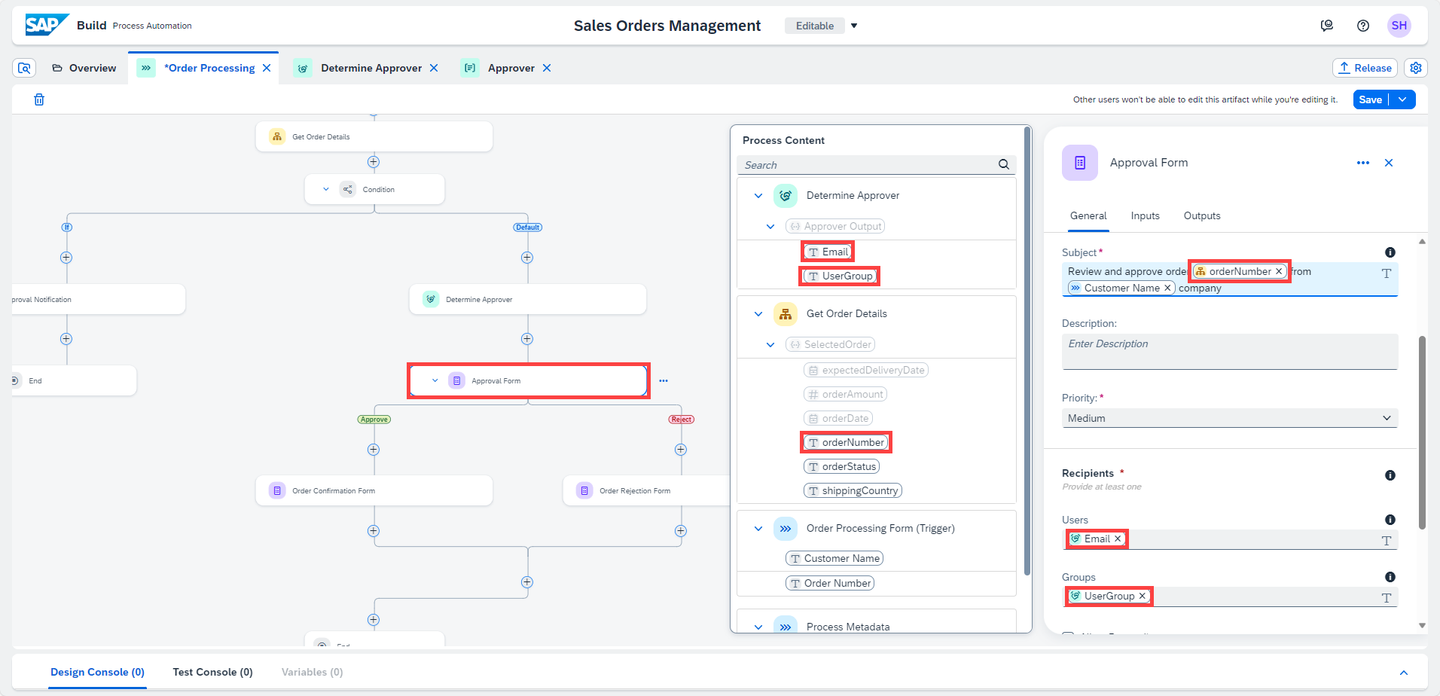Click the search magnifier icon in Process Content
1440x696 pixels.
coord(1004,165)
